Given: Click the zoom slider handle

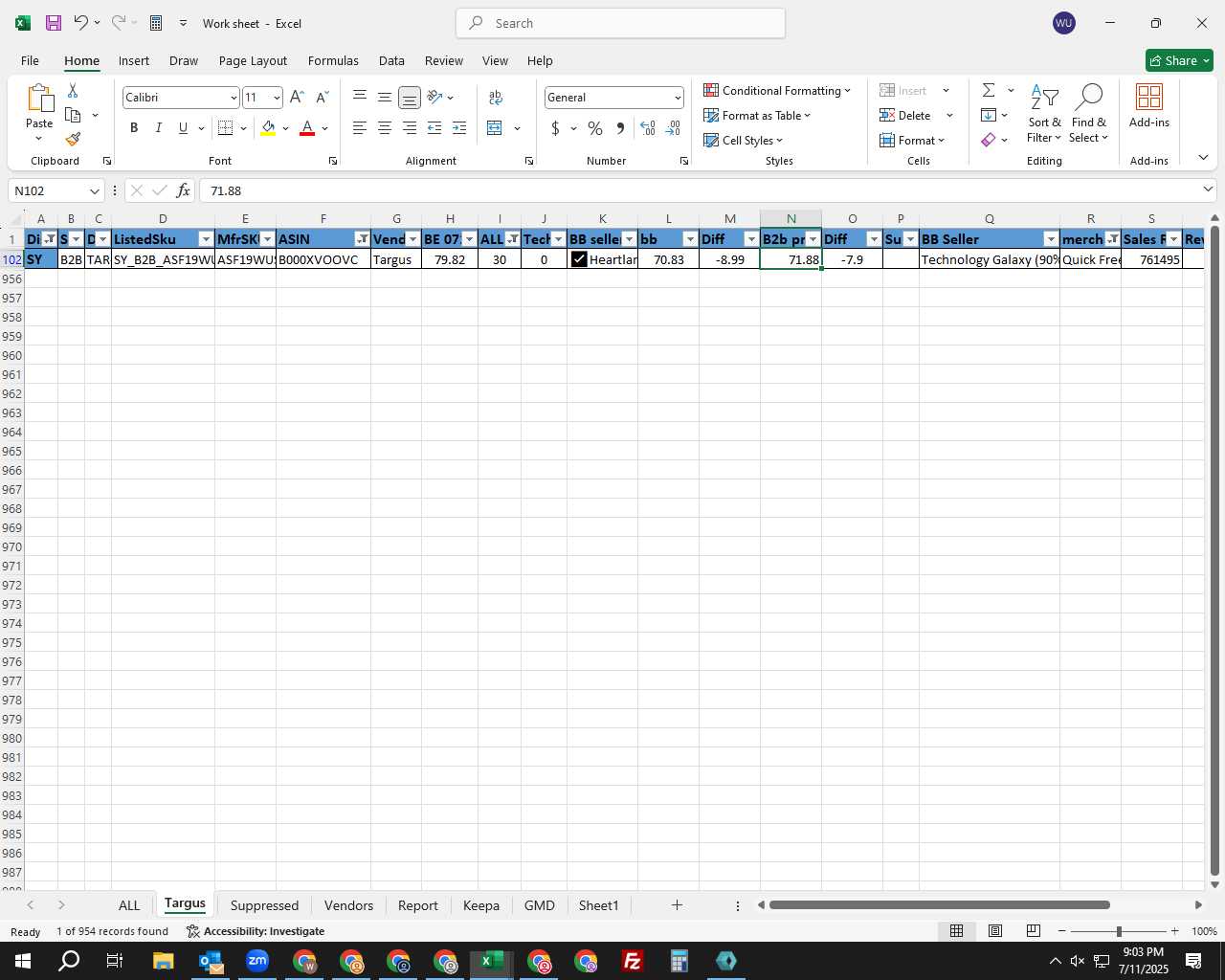Looking at the screenshot, I should pos(1118,931).
